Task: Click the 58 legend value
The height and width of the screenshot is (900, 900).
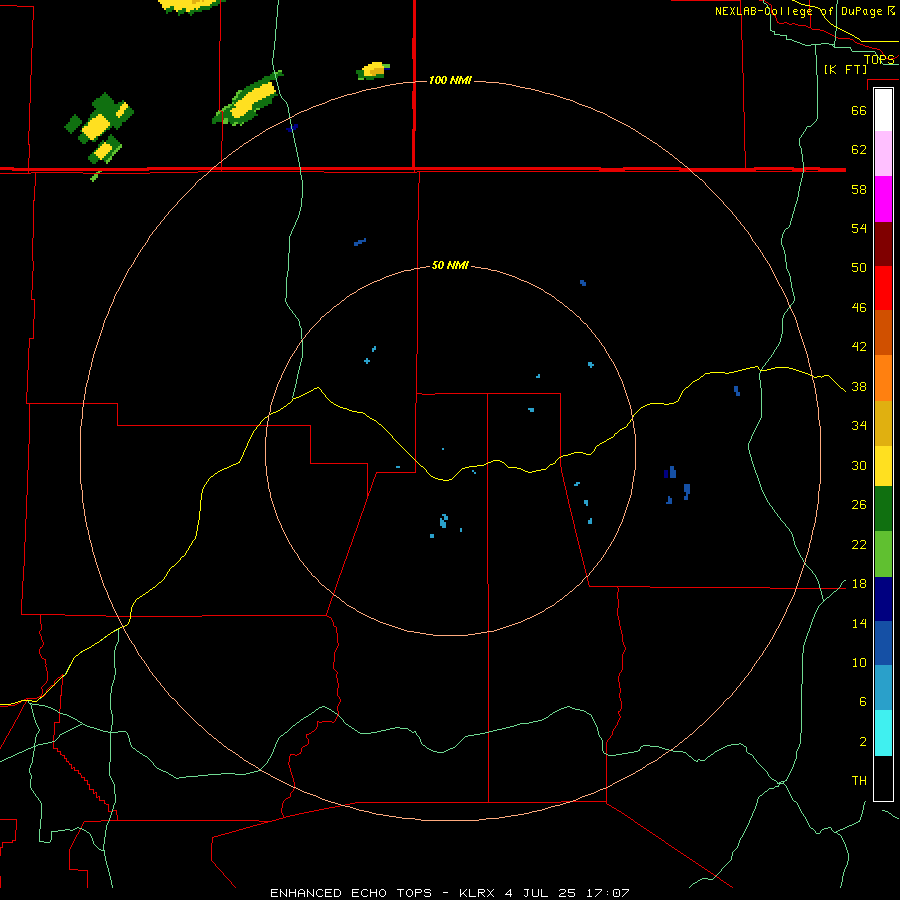Action: coord(859,189)
